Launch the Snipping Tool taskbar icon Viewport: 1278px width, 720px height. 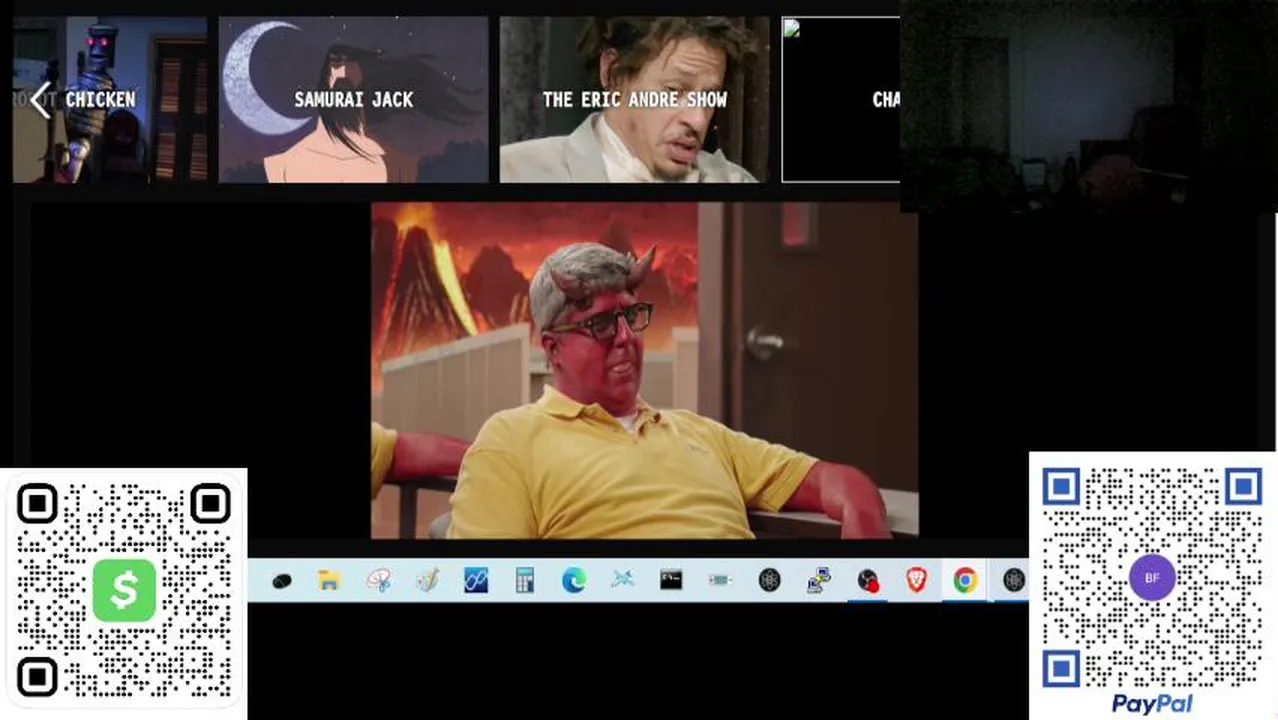point(378,580)
